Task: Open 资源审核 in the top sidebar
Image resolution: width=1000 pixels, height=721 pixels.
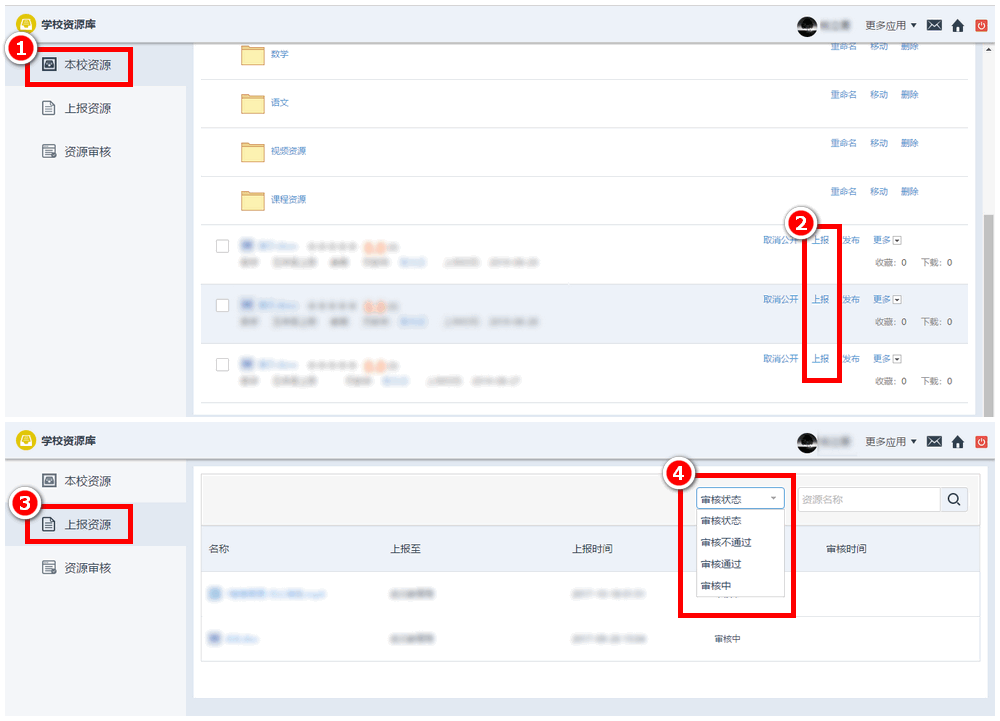Action: [x=87, y=151]
